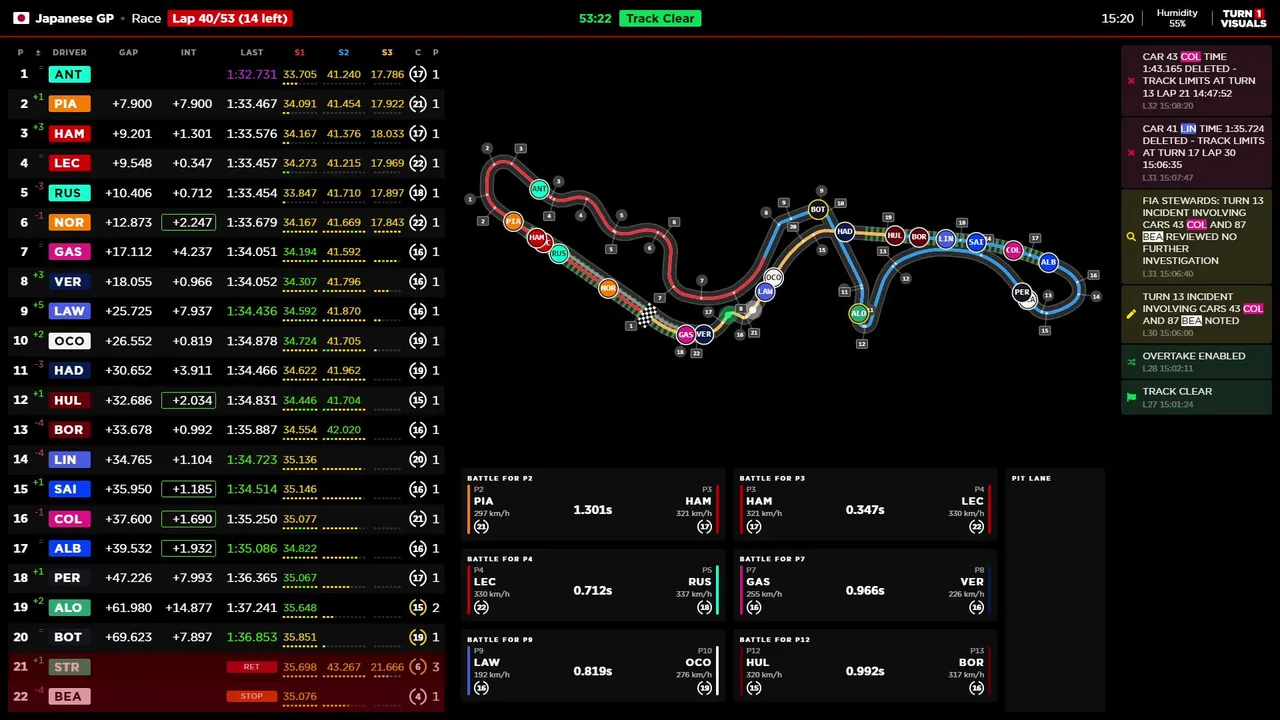Click the ALO car marker on track map
The width and height of the screenshot is (1280, 720).
tap(858, 313)
